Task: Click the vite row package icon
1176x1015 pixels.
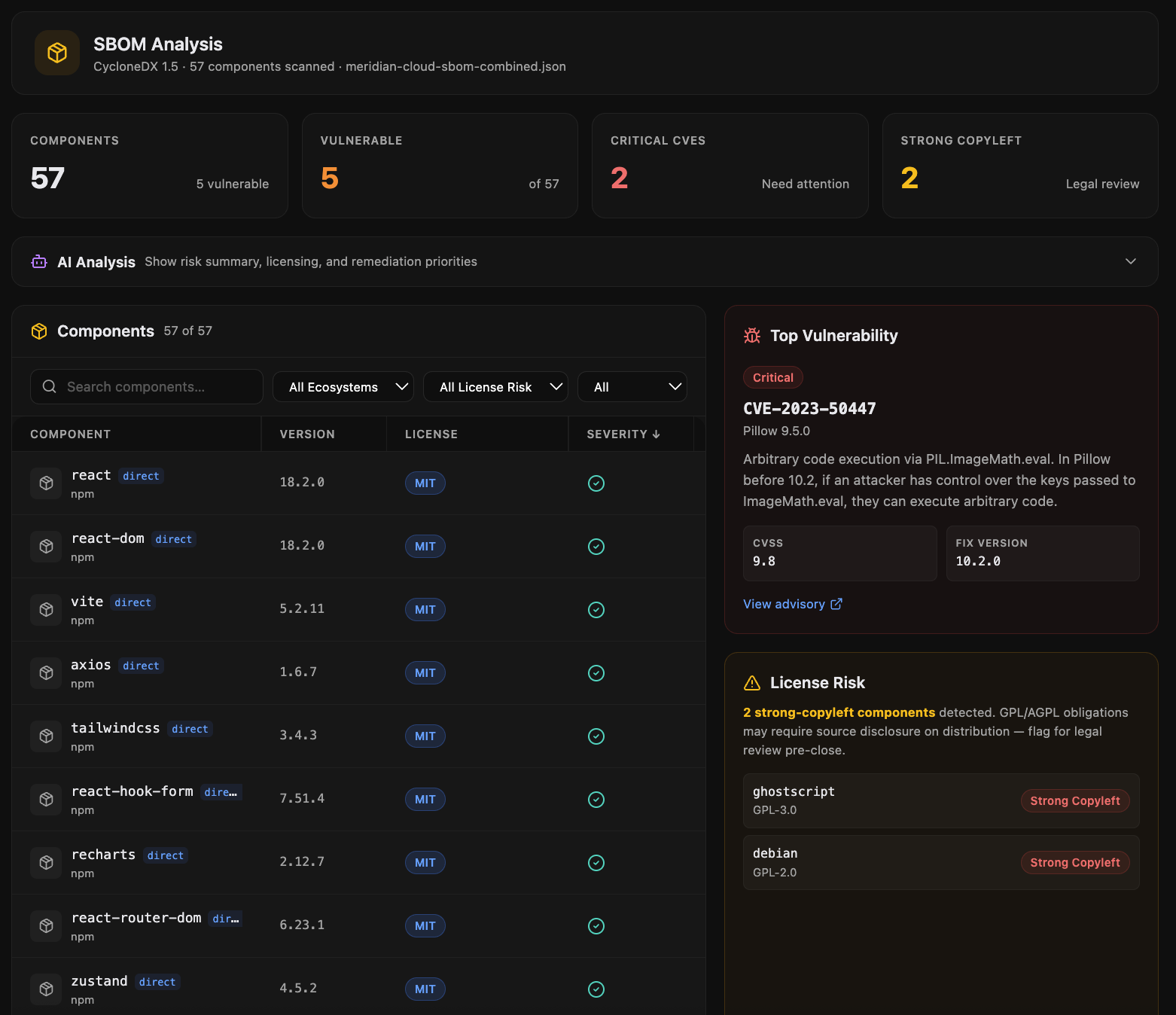Action: [x=46, y=610]
